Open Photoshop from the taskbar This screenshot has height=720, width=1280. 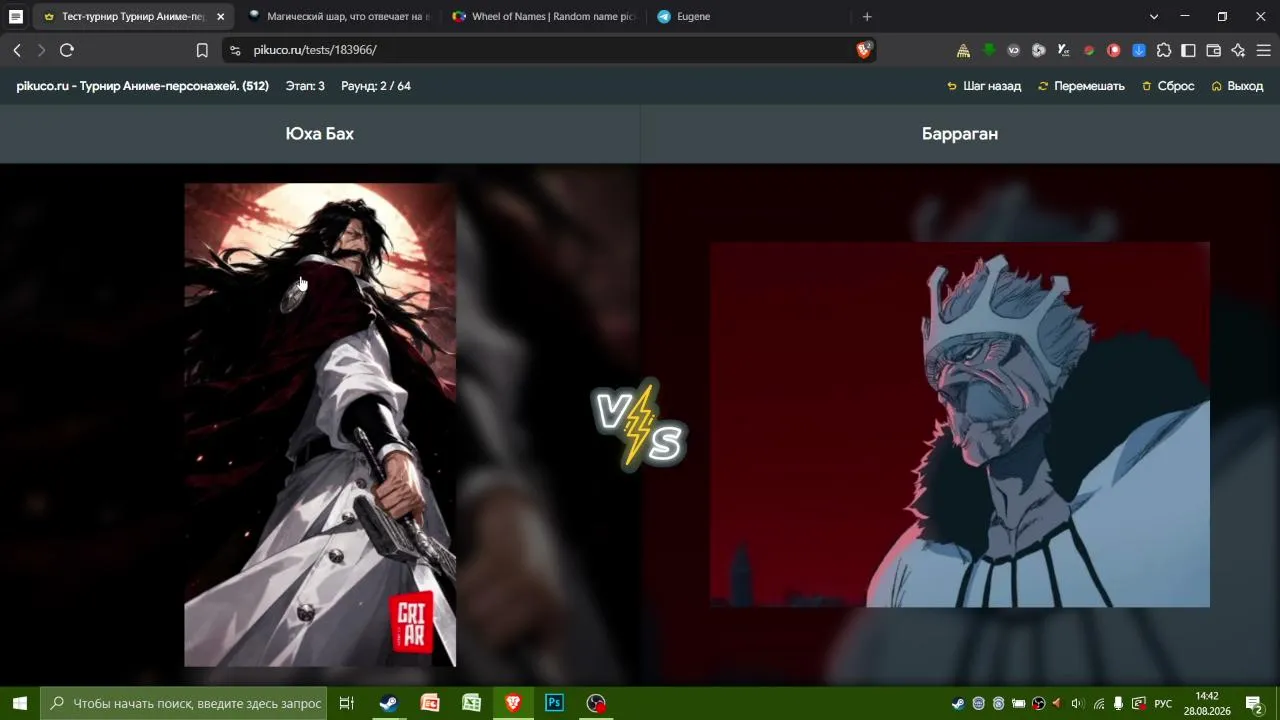point(554,703)
